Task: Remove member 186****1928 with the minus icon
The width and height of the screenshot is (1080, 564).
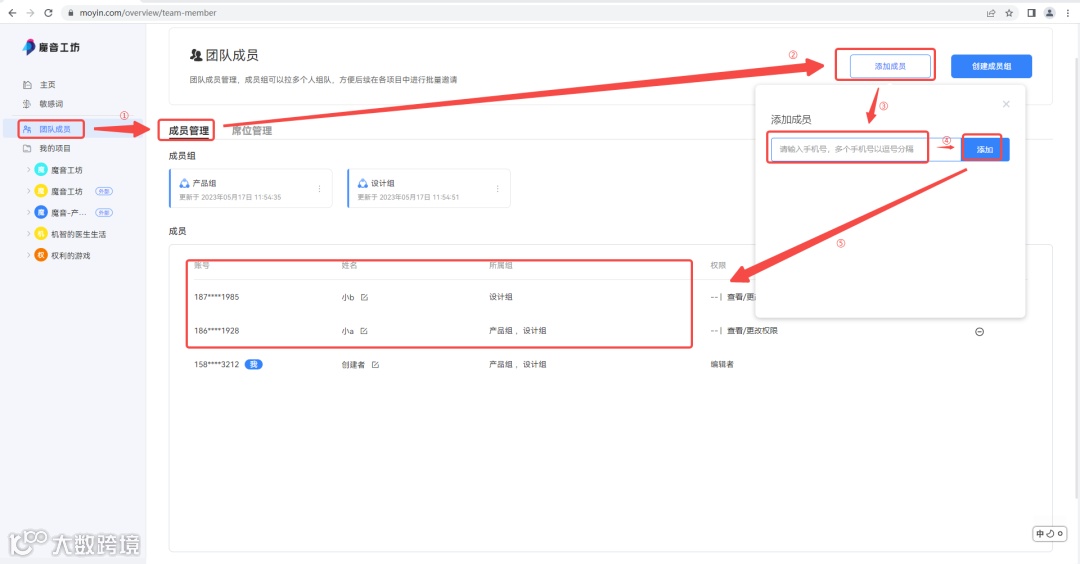Action: (x=979, y=332)
